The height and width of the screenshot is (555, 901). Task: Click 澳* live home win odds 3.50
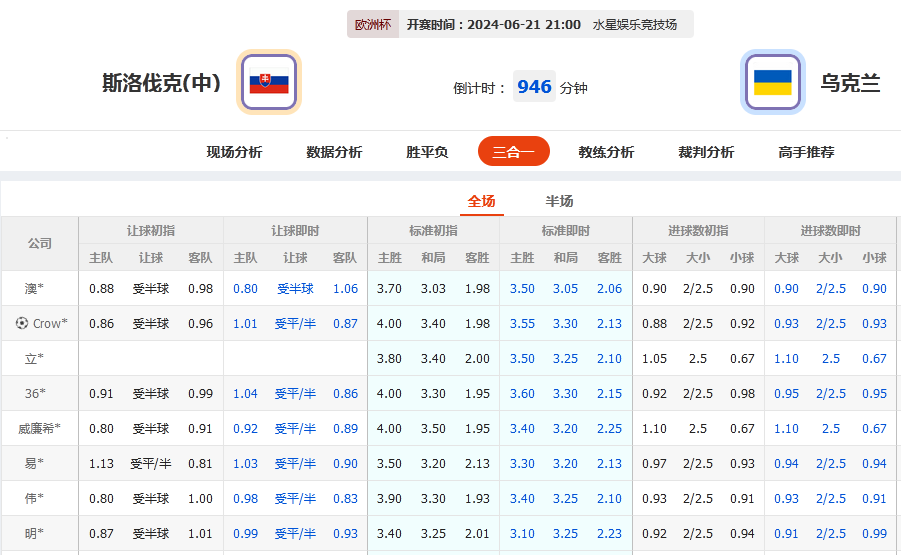pyautogui.click(x=522, y=288)
